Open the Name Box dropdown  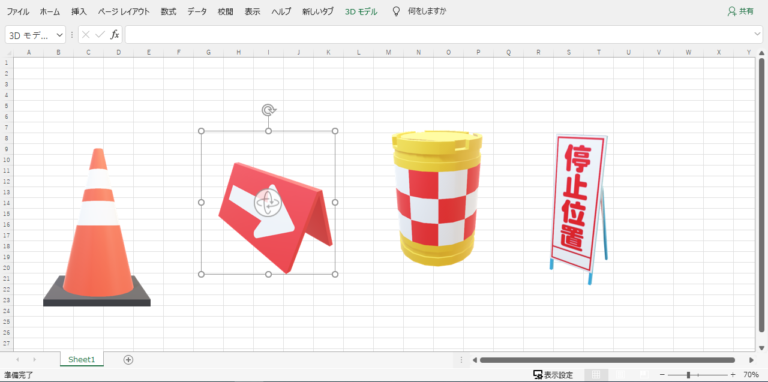coord(60,35)
